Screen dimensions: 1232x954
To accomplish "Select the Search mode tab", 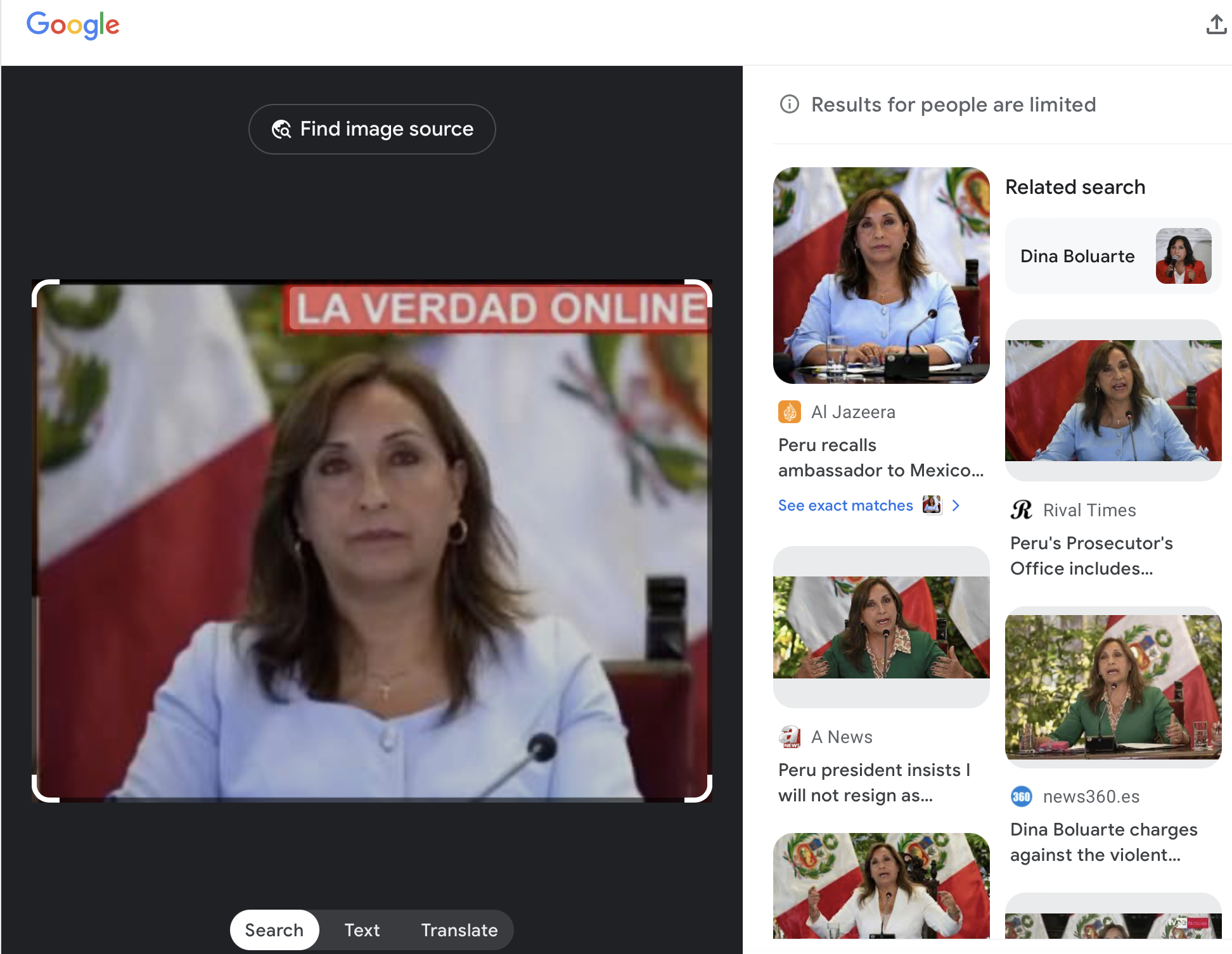I will click(274, 930).
